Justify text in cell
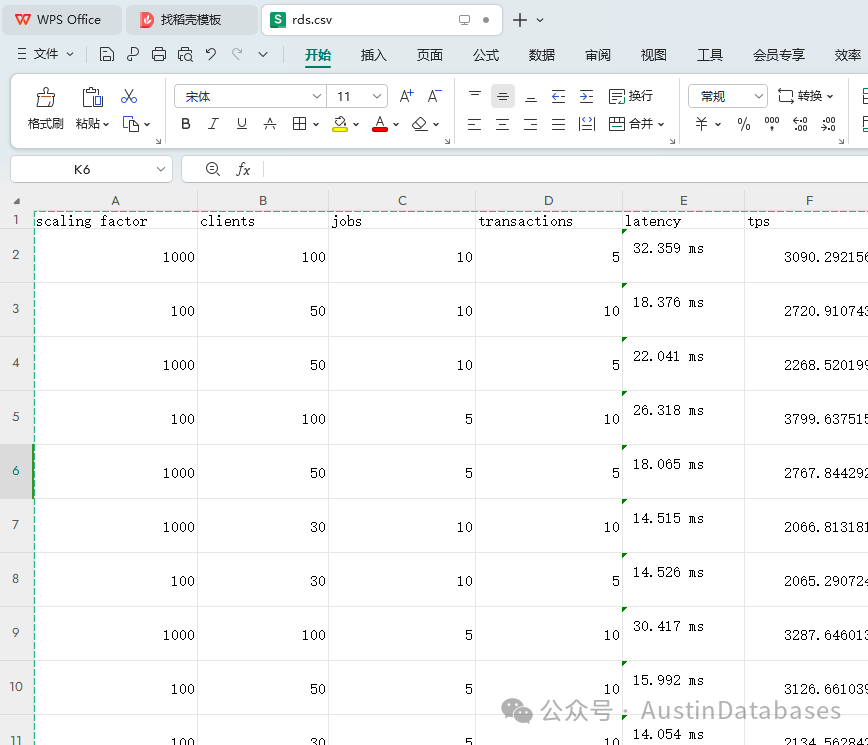868x745 pixels. (x=559, y=124)
